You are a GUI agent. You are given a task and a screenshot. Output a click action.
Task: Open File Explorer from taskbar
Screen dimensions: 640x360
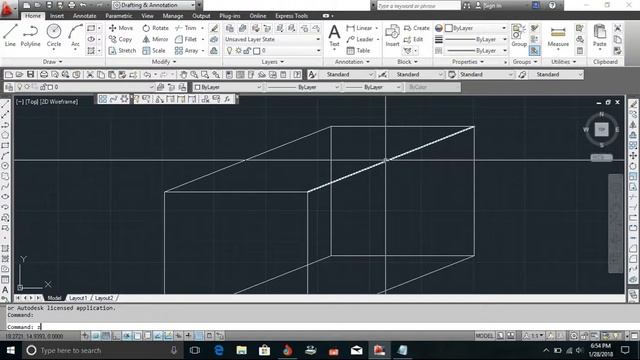pos(241,350)
